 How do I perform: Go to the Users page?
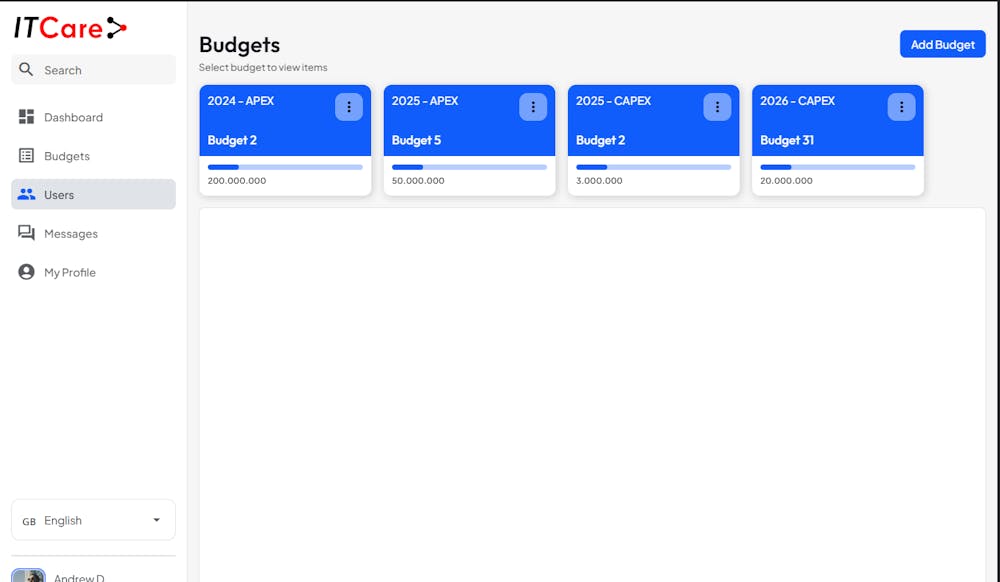click(93, 194)
